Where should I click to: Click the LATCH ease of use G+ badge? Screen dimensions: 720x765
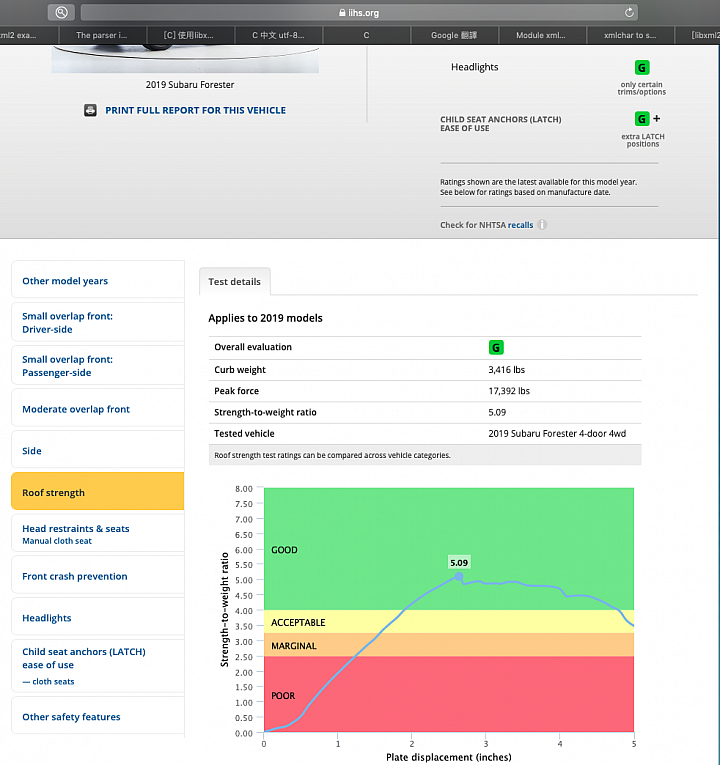[x=647, y=119]
